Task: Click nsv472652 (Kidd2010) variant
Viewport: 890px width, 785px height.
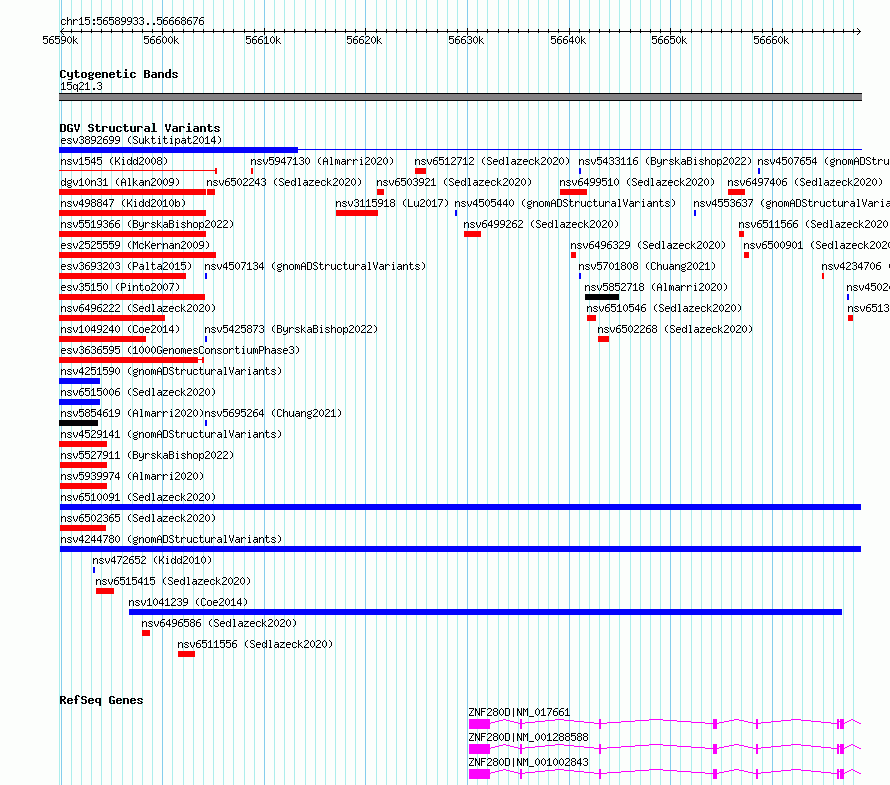Action: click(x=152, y=560)
